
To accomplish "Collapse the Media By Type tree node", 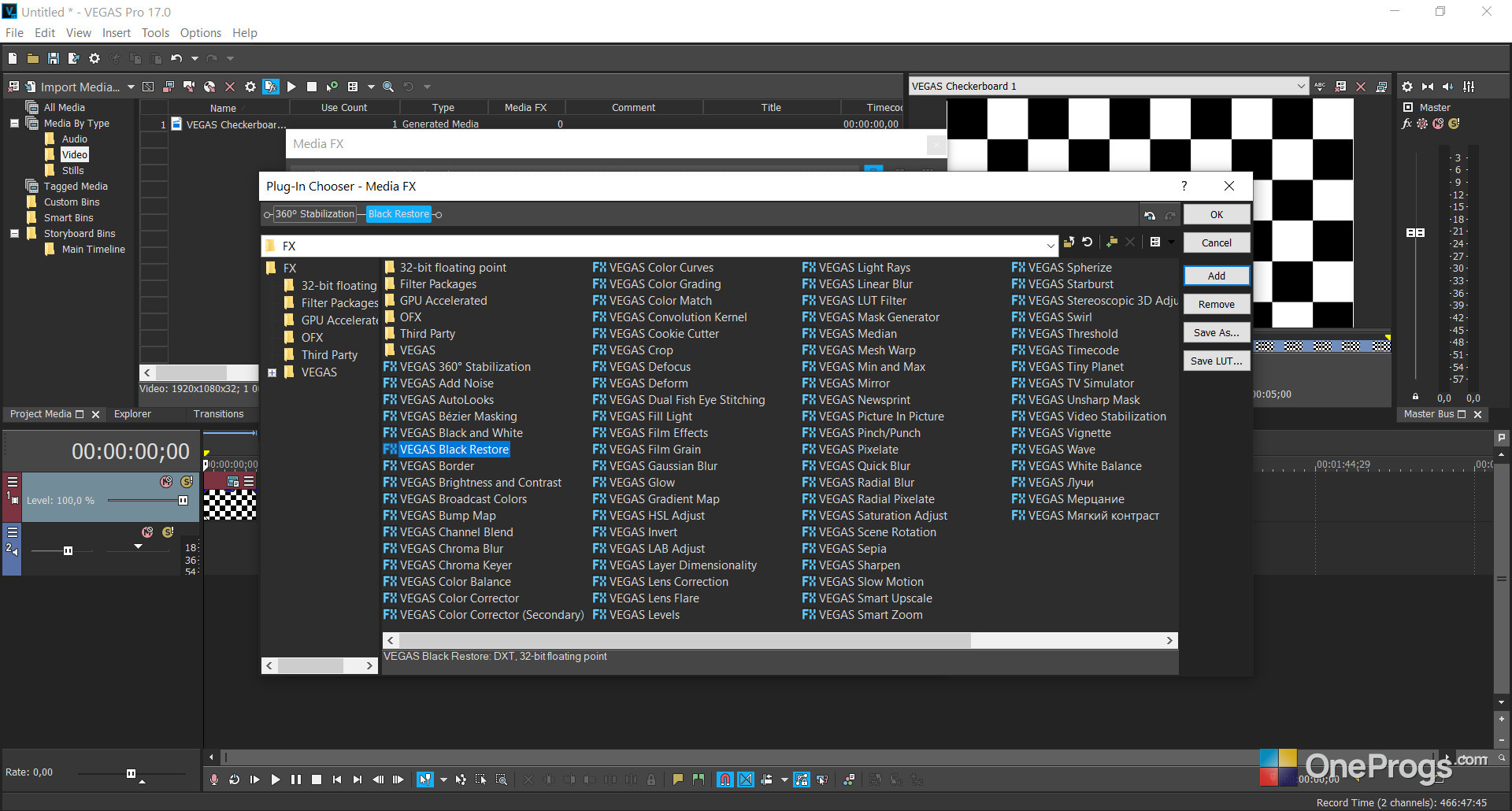I will tap(14, 124).
